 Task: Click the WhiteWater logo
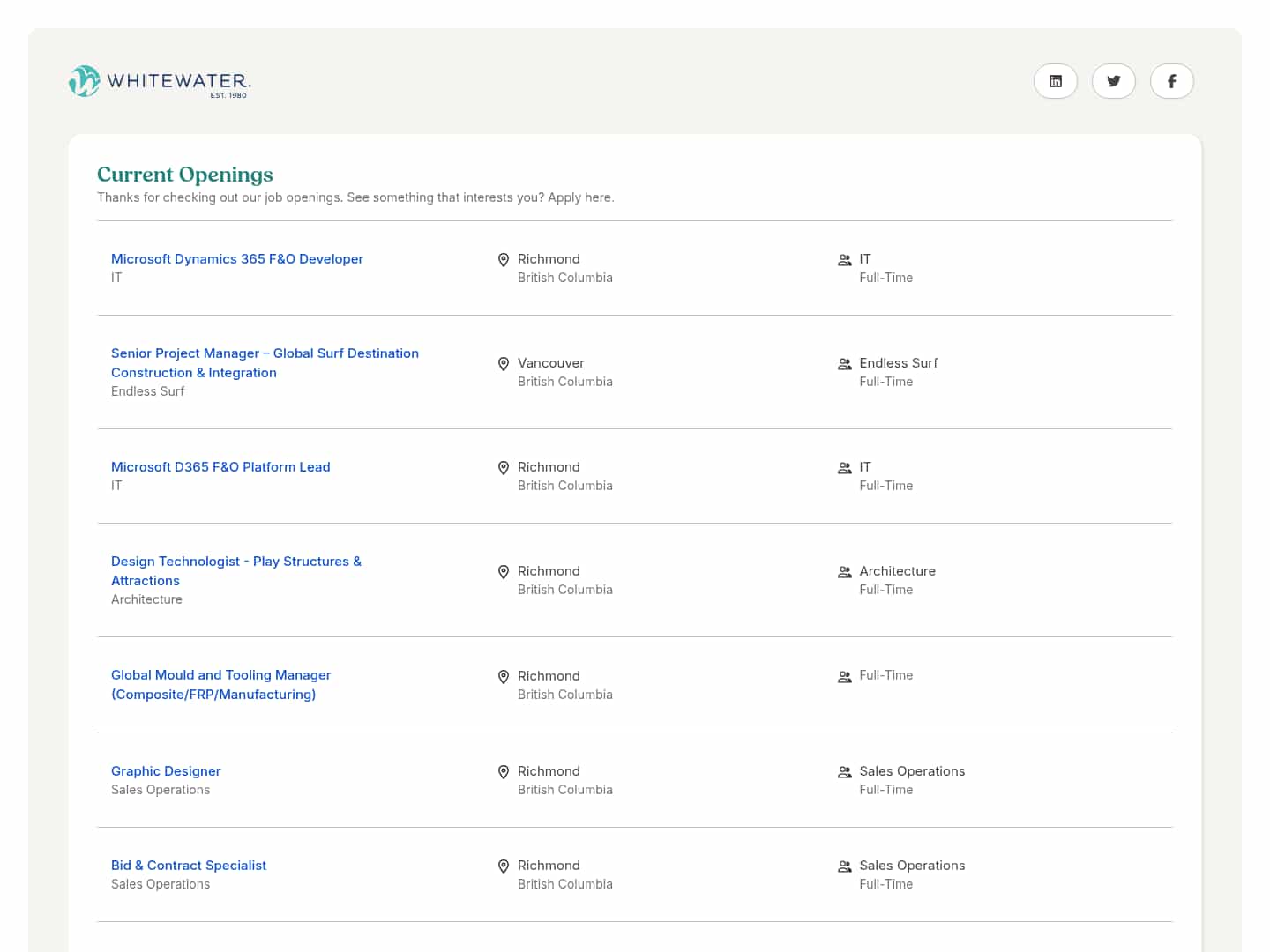[160, 81]
